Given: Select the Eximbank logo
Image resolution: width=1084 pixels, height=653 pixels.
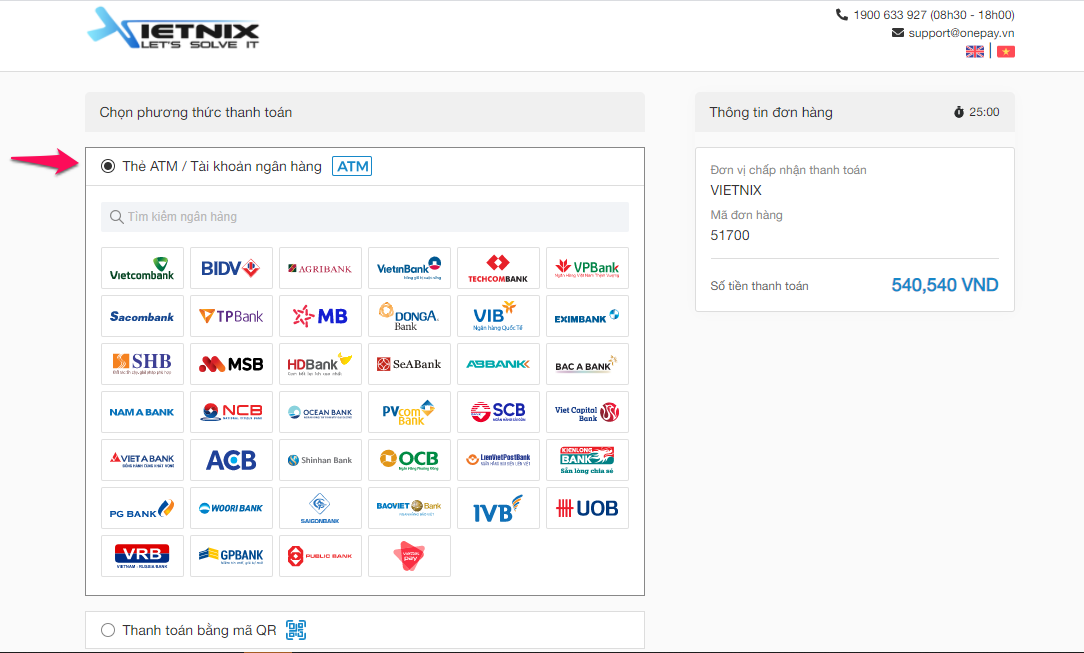Looking at the screenshot, I should pyautogui.click(x=588, y=316).
